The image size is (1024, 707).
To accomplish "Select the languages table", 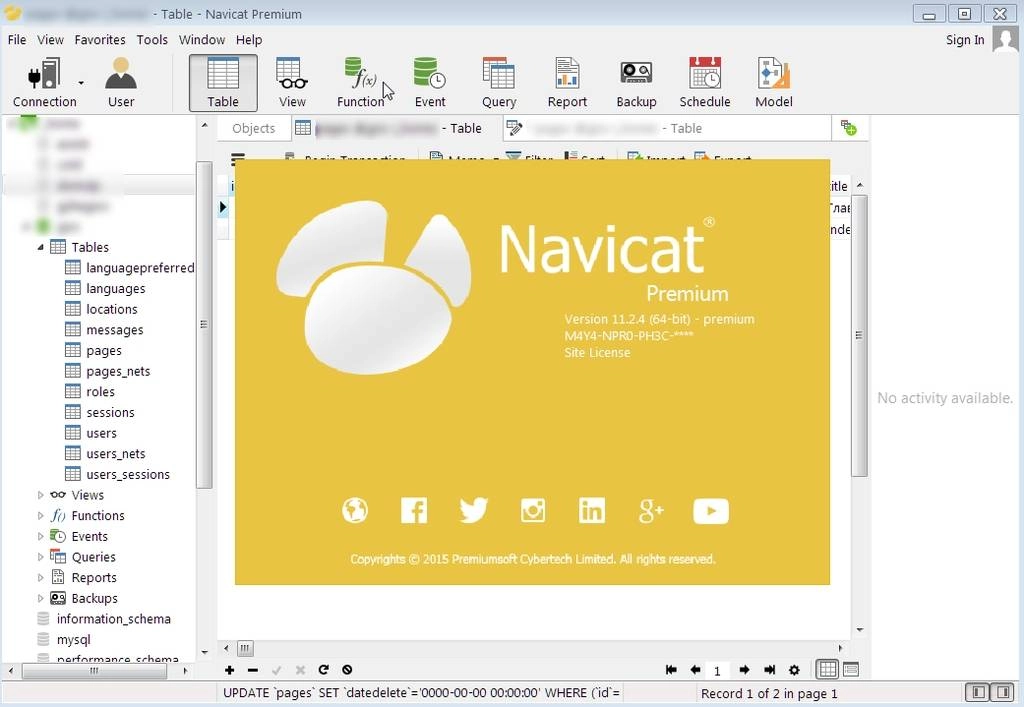I will pyautogui.click(x=105, y=289).
